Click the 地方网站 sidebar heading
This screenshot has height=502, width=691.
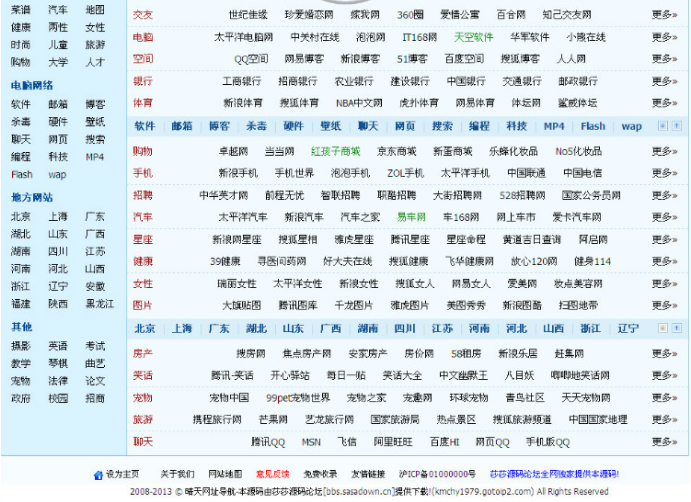pyautogui.click(x=32, y=197)
